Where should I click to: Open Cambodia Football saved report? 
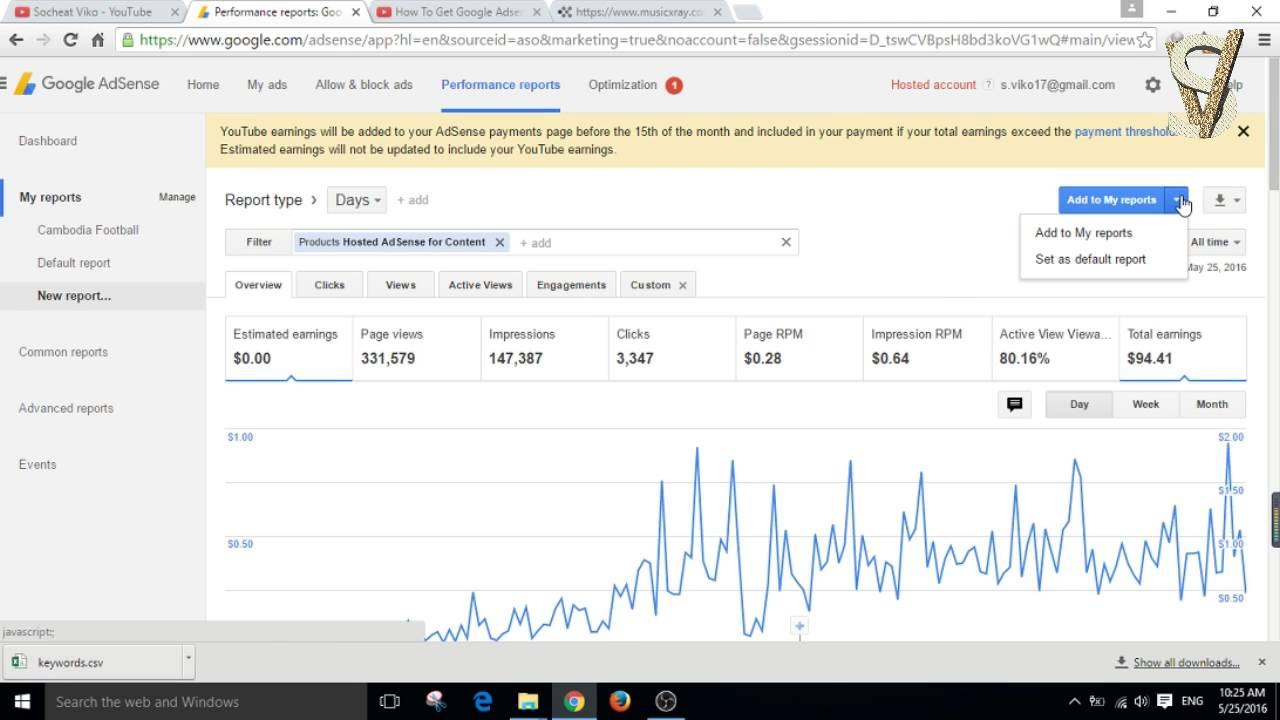[x=88, y=230]
